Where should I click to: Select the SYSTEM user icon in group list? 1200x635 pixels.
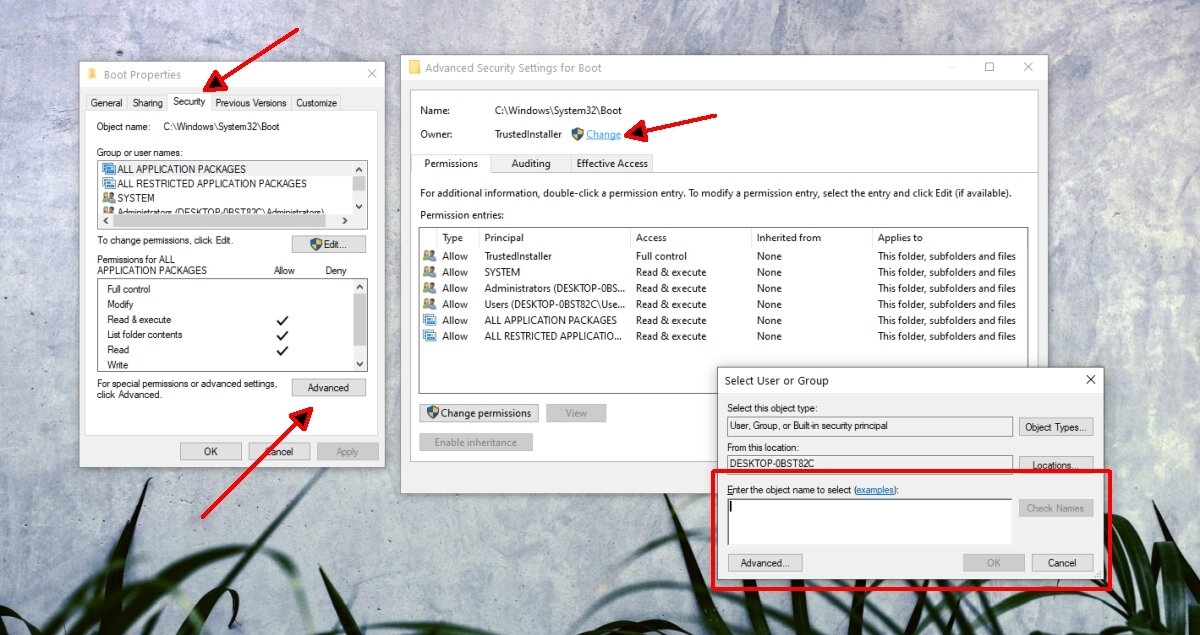click(109, 198)
